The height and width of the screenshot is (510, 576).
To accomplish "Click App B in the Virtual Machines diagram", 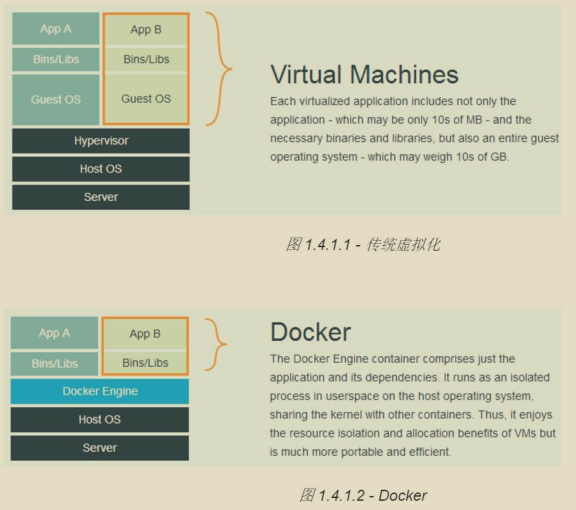I will click(146, 30).
